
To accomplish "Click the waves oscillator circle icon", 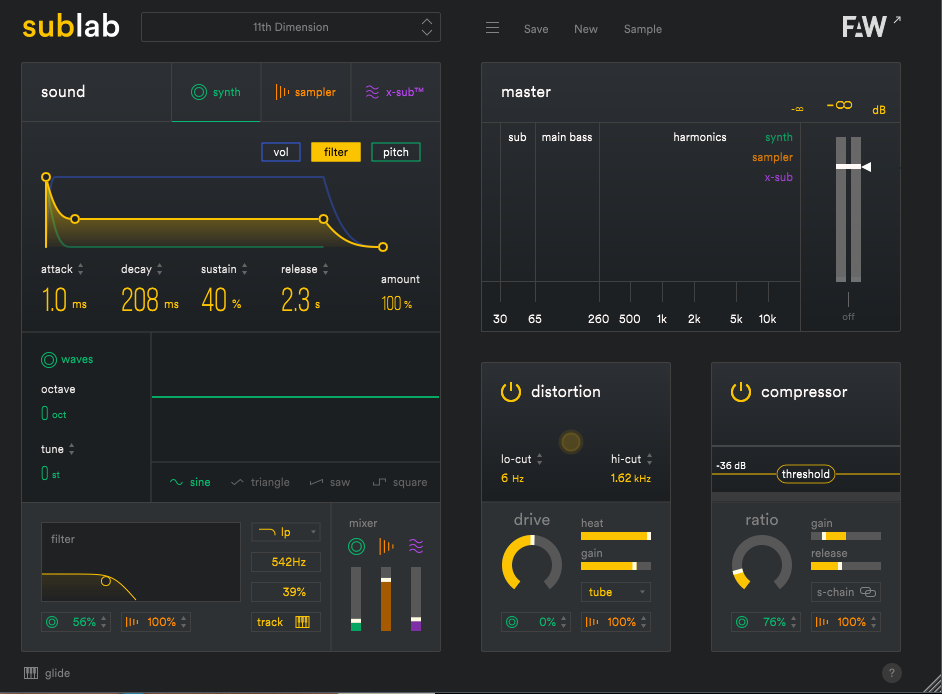I will (x=49, y=359).
